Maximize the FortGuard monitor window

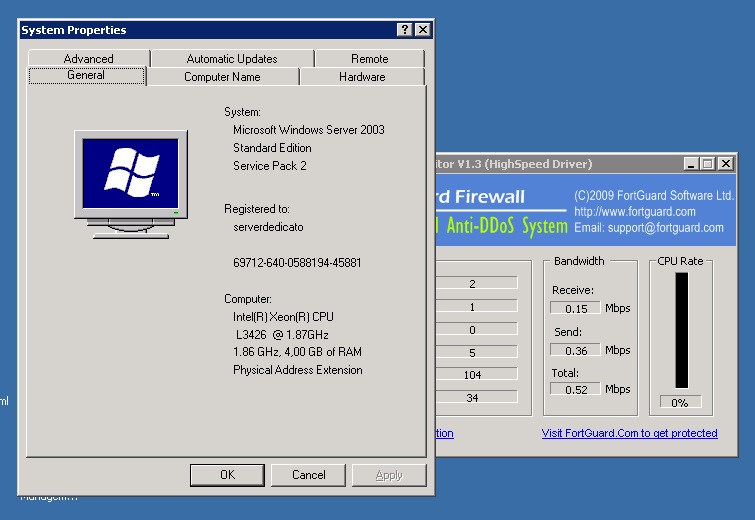coord(707,163)
